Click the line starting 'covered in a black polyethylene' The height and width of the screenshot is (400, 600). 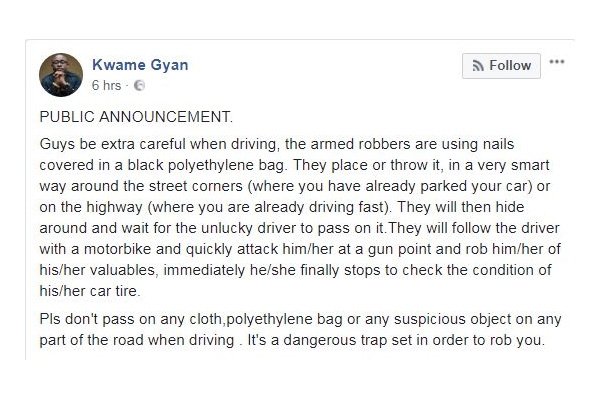(294, 165)
